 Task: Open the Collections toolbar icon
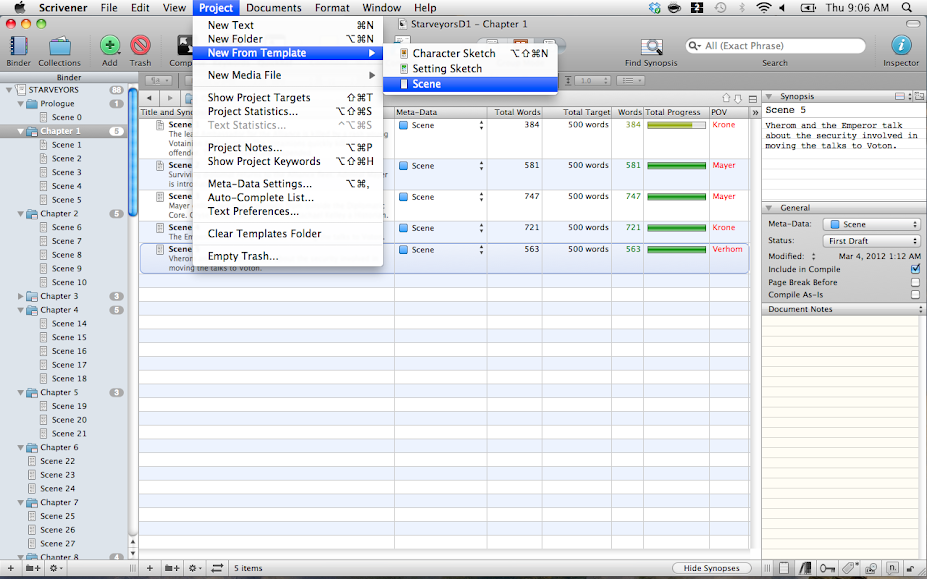59,46
